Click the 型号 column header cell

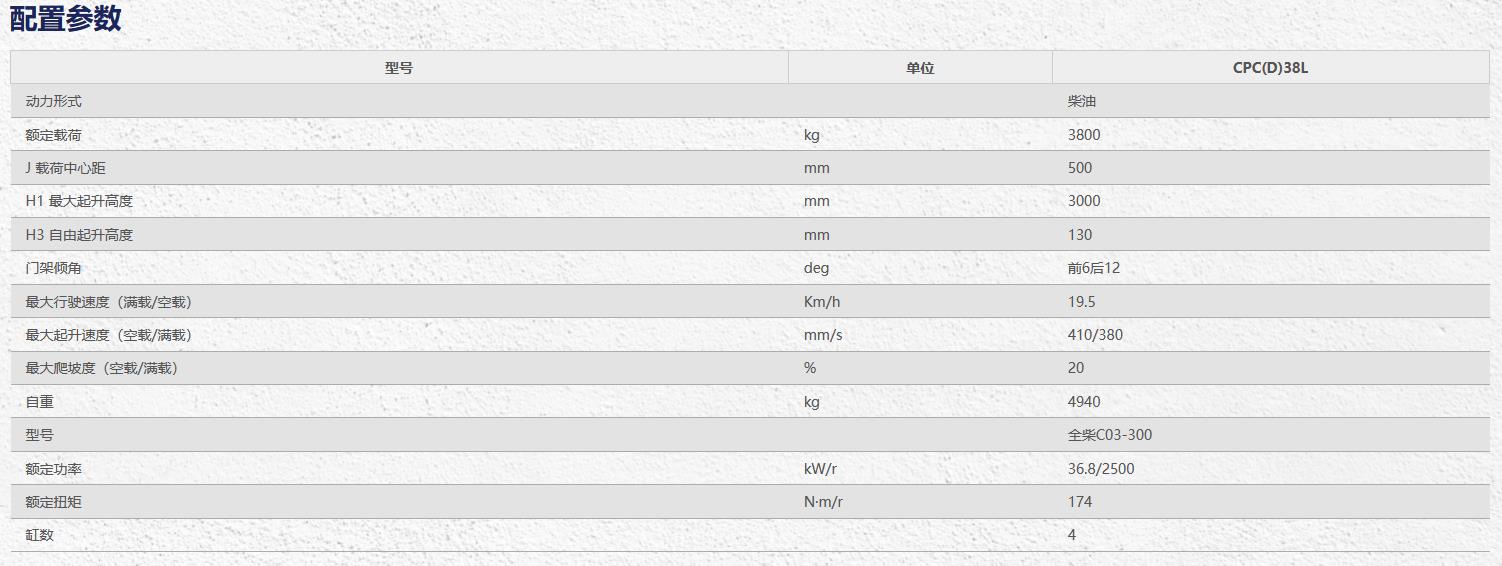click(x=399, y=68)
